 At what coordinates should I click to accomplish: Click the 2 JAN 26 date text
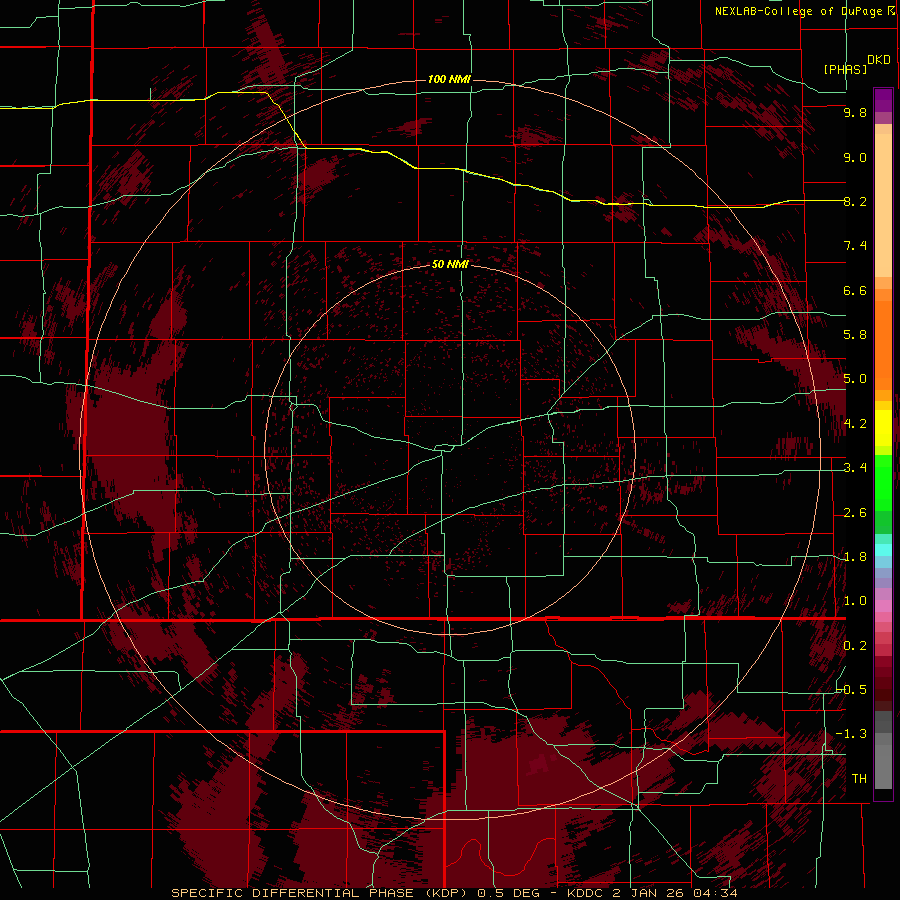click(650, 893)
